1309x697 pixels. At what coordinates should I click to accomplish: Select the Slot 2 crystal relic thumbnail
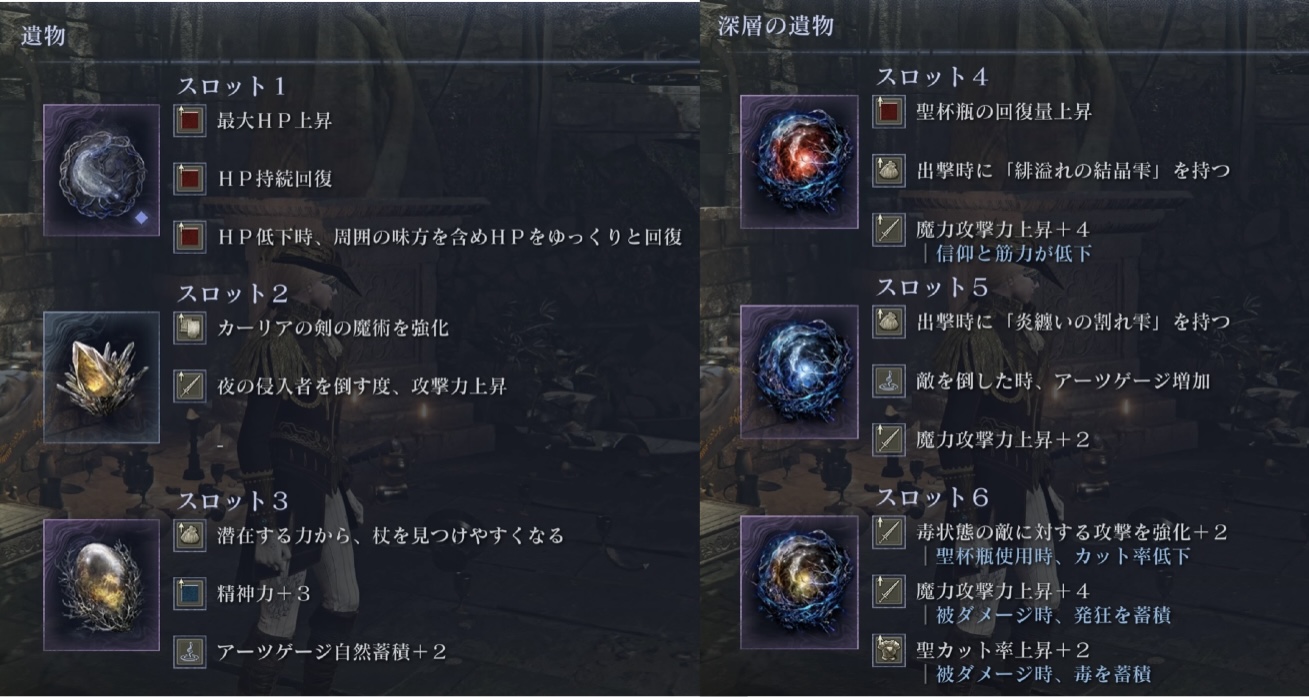pos(101,377)
